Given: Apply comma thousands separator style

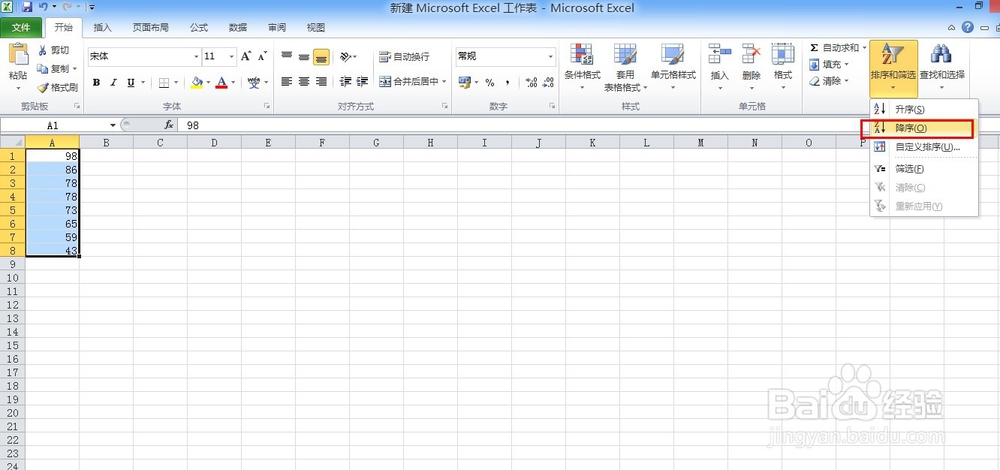Looking at the screenshot, I should point(508,82).
